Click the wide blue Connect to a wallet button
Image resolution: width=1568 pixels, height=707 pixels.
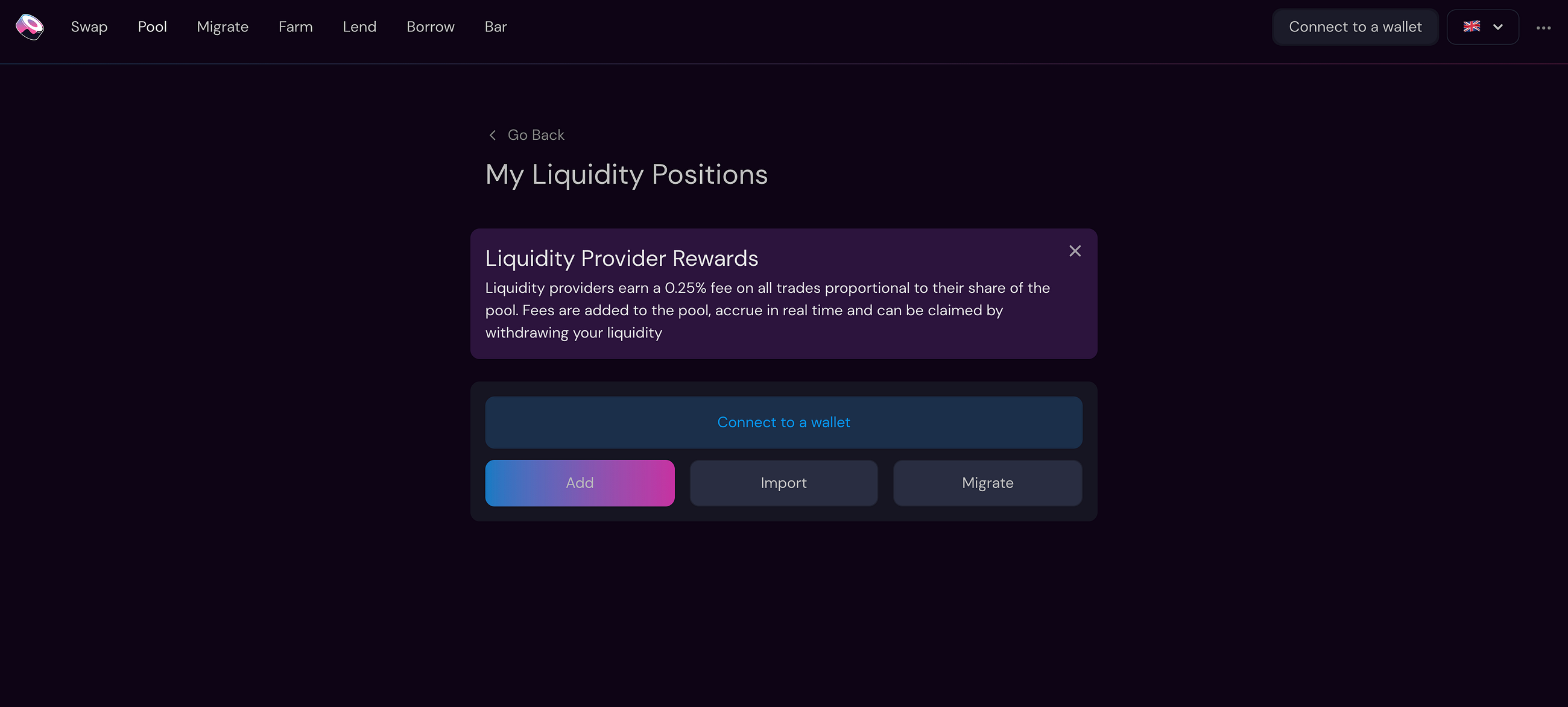783,423
